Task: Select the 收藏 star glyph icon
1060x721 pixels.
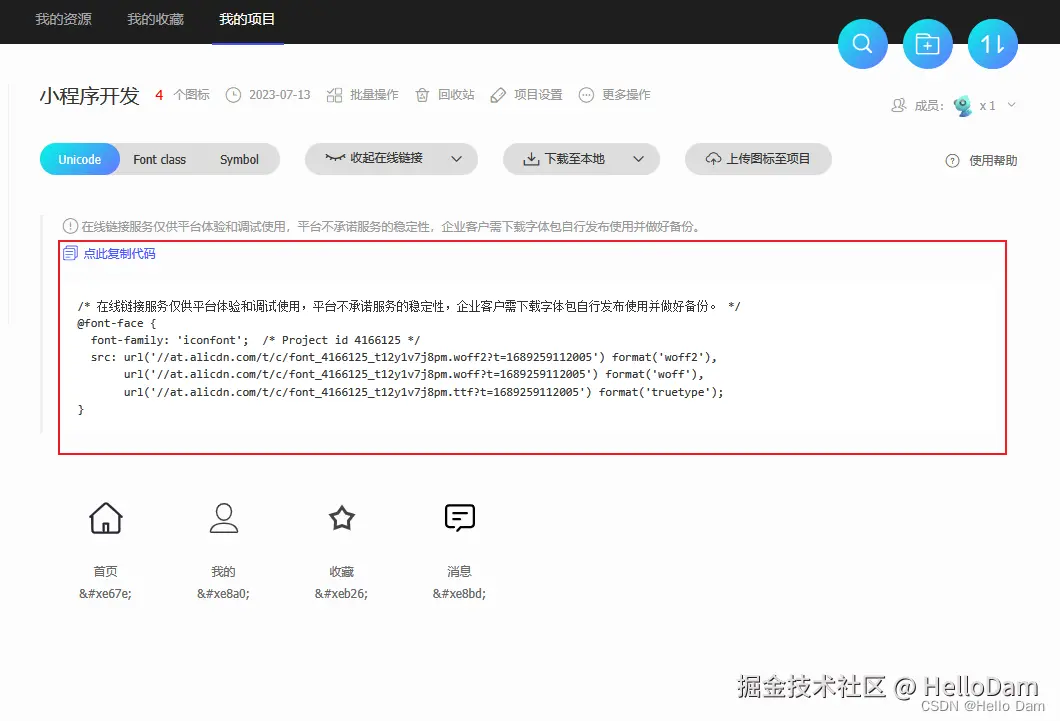Action: [x=341, y=518]
